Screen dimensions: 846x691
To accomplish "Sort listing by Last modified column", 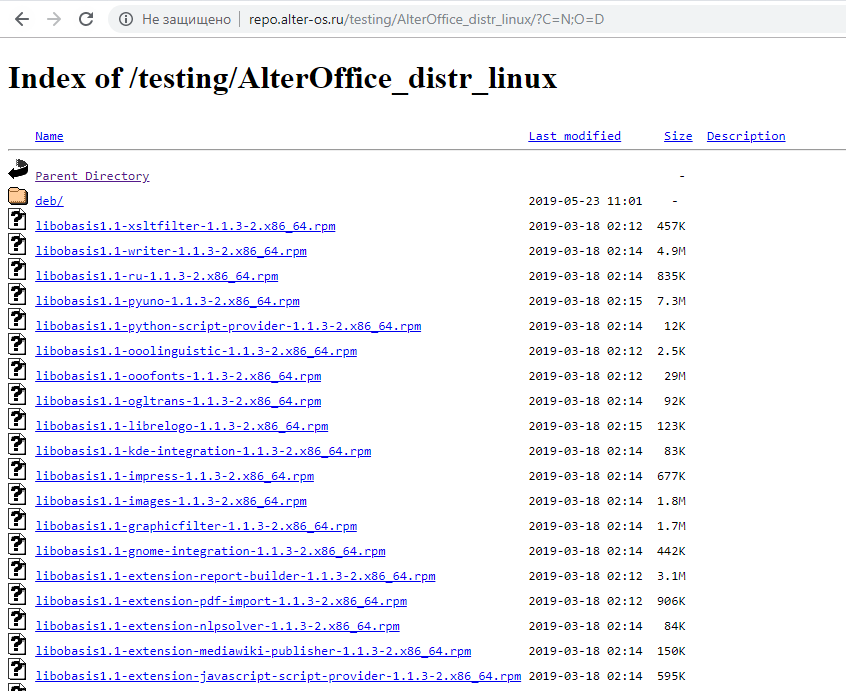I will coord(575,136).
